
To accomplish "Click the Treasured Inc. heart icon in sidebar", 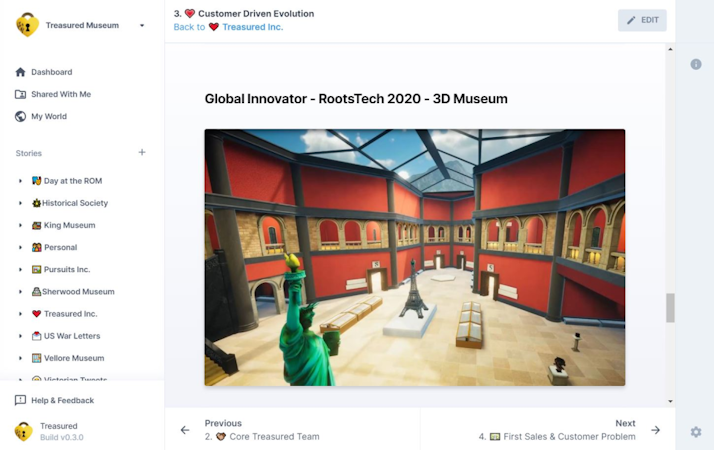I will pos(36,314).
